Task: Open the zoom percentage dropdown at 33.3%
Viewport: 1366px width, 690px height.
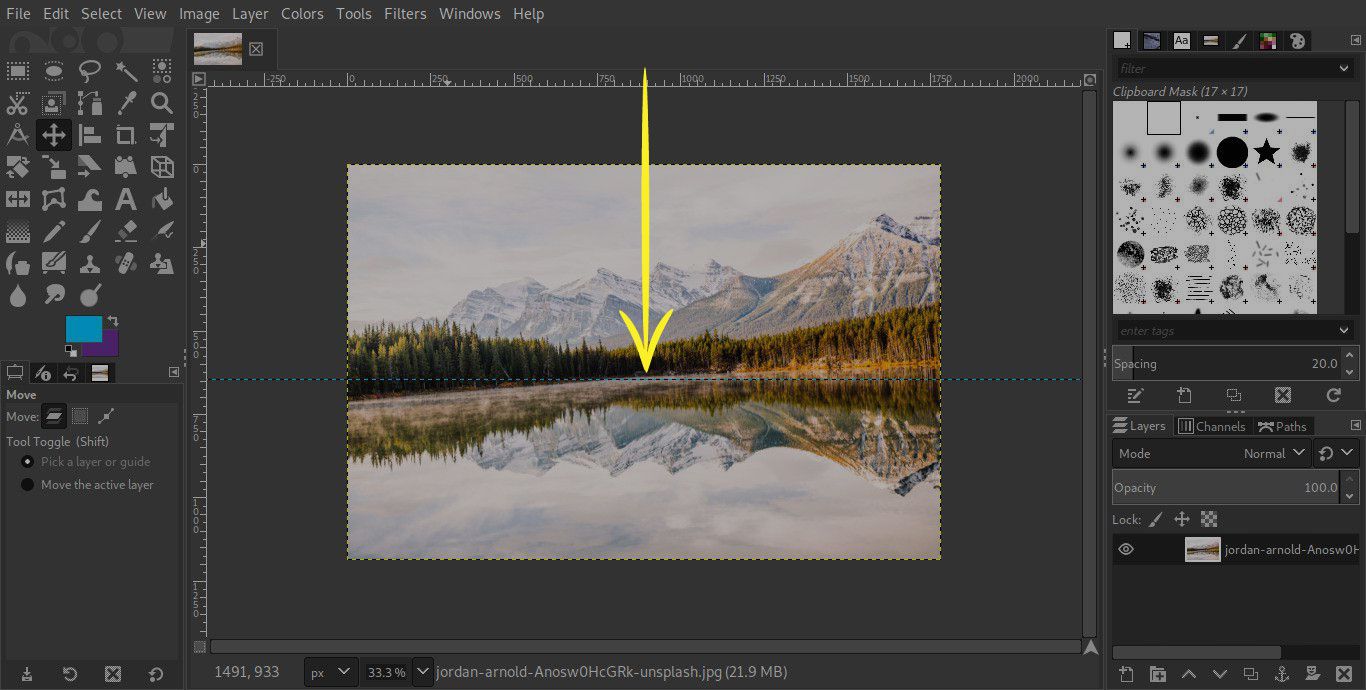Action: 422,672
